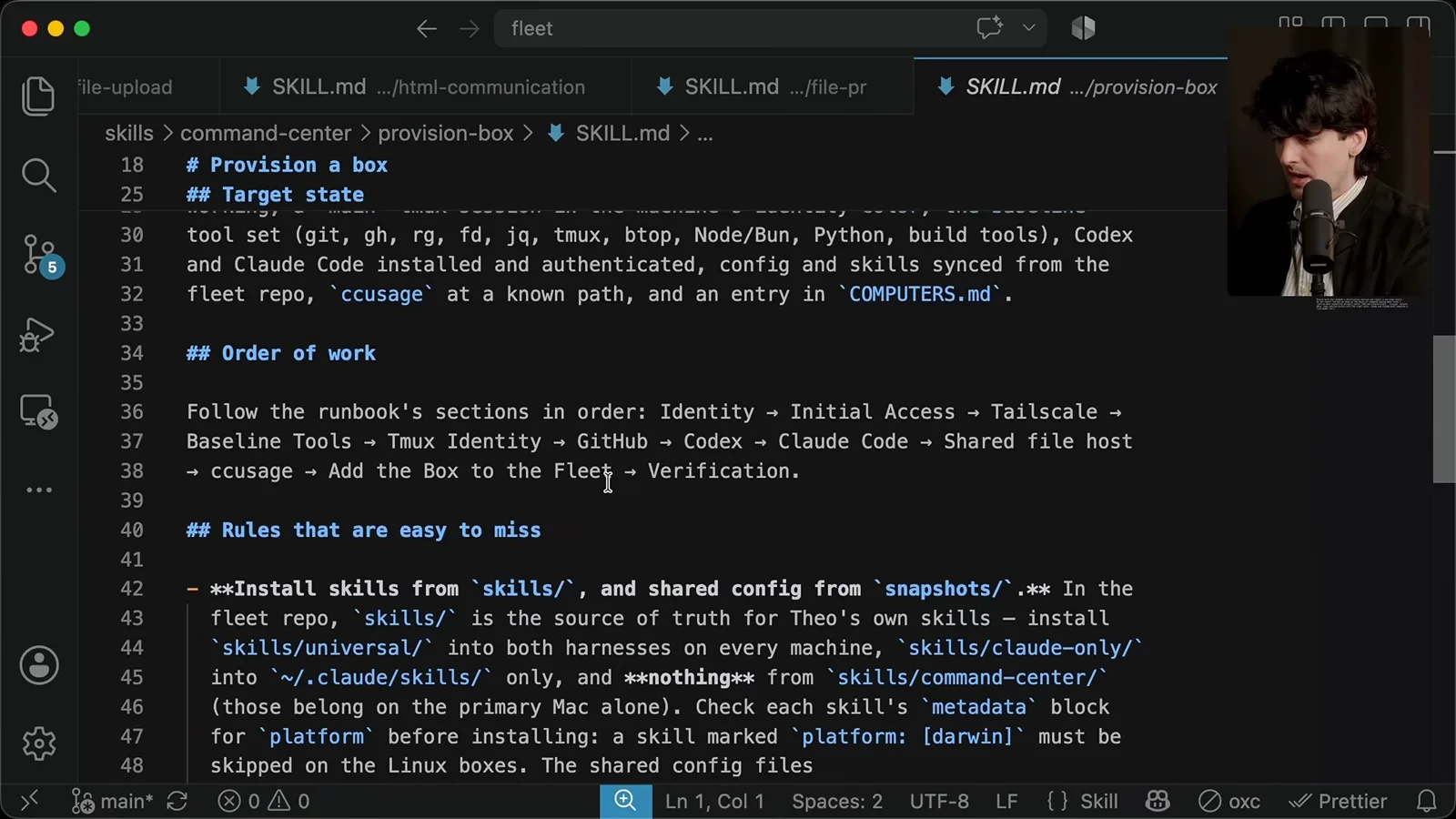The image size is (1456, 819).
Task: Change end of line sequence LF
Action: (x=1006, y=801)
